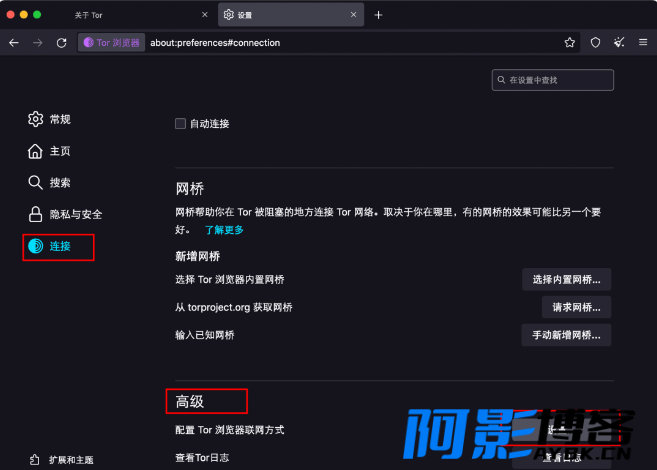The image size is (657, 470).
Task: Click the 请求网桥... button
Action: click(576, 307)
